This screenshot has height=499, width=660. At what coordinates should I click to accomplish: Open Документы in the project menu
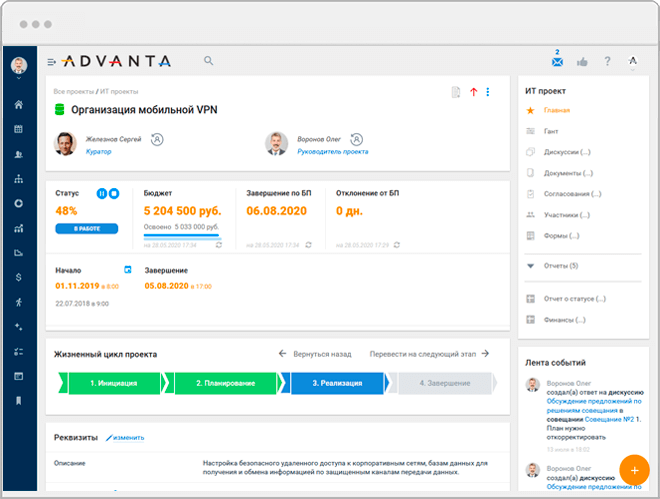click(x=567, y=173)
